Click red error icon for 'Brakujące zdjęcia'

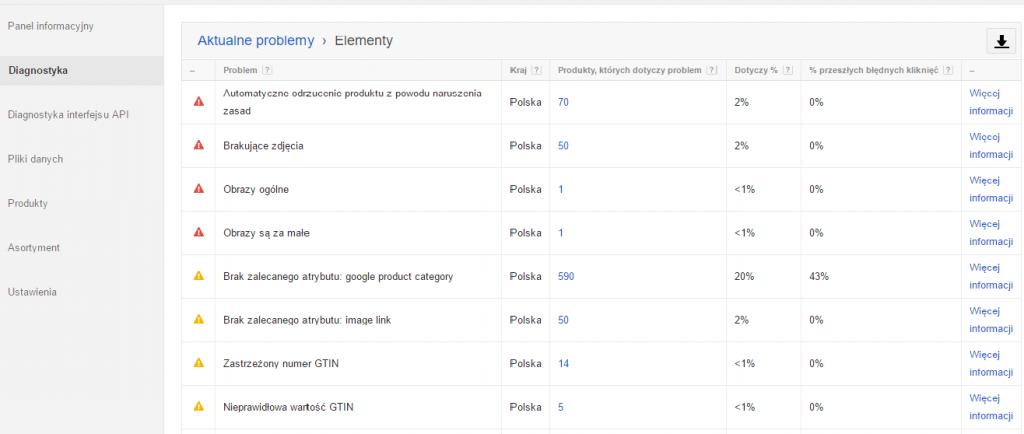[x=199, y=145]
